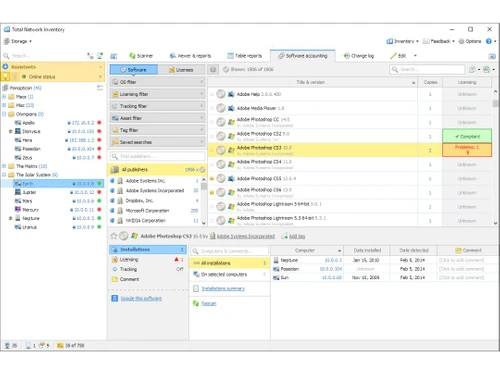Switch to the Scanner tab

[141, 56]
